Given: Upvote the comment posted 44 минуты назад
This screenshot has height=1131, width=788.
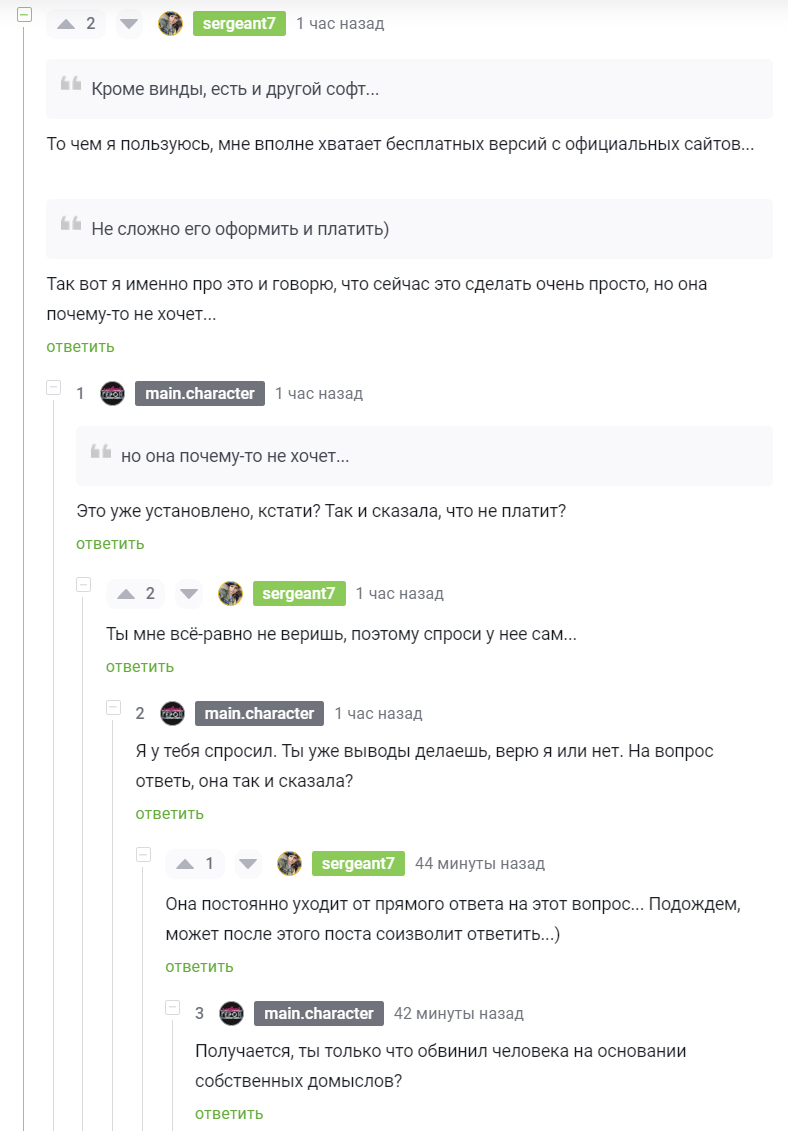Looking at the screenshot, I should [185, 863].
